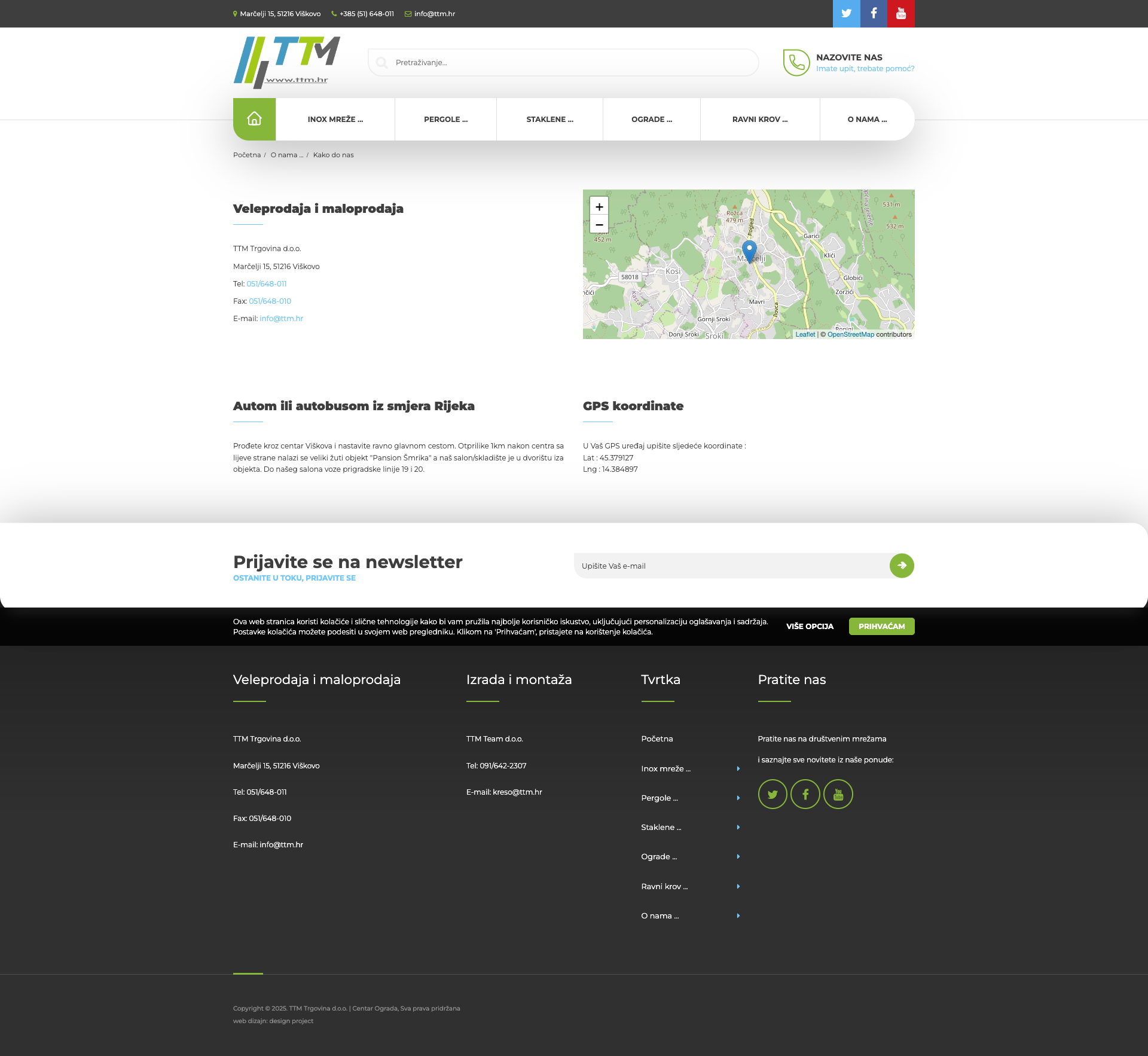The image size is (1148, 1056).
Task: Expand Ograde submenu arrow in footer
Action: (738, 857)
